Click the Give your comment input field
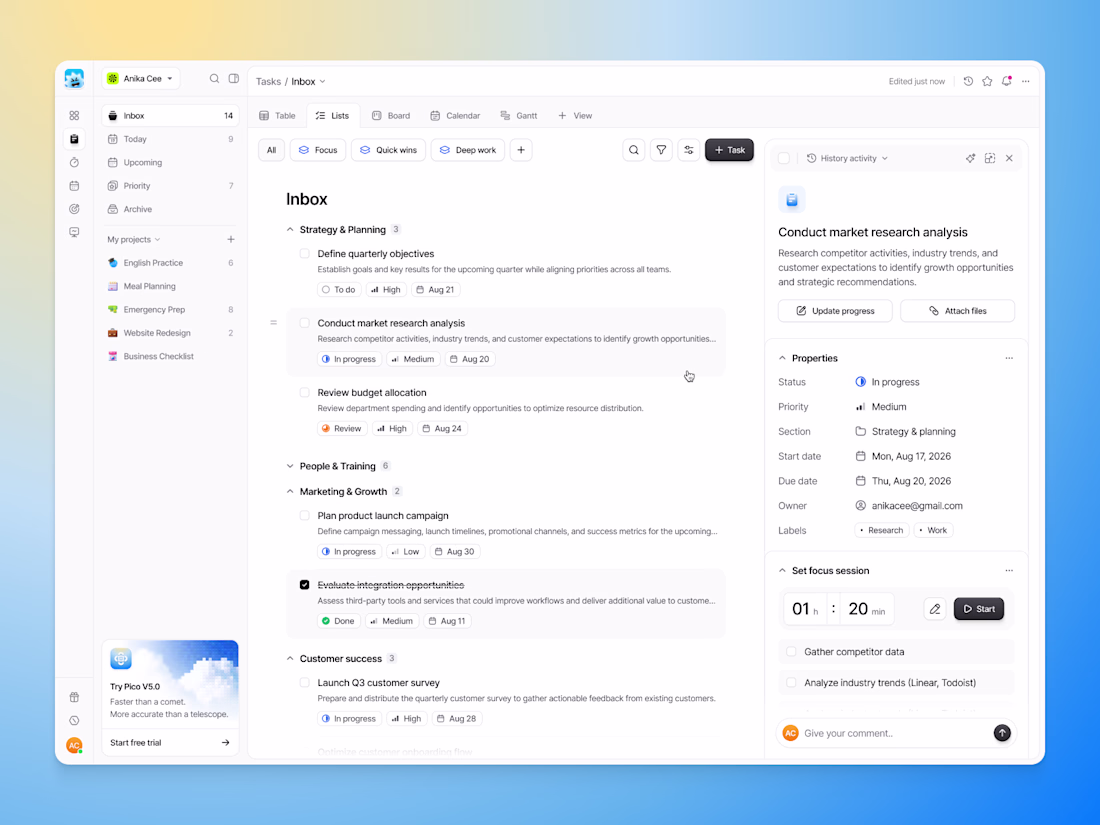This screenshot has width=1100, height=825. point(894,733)
